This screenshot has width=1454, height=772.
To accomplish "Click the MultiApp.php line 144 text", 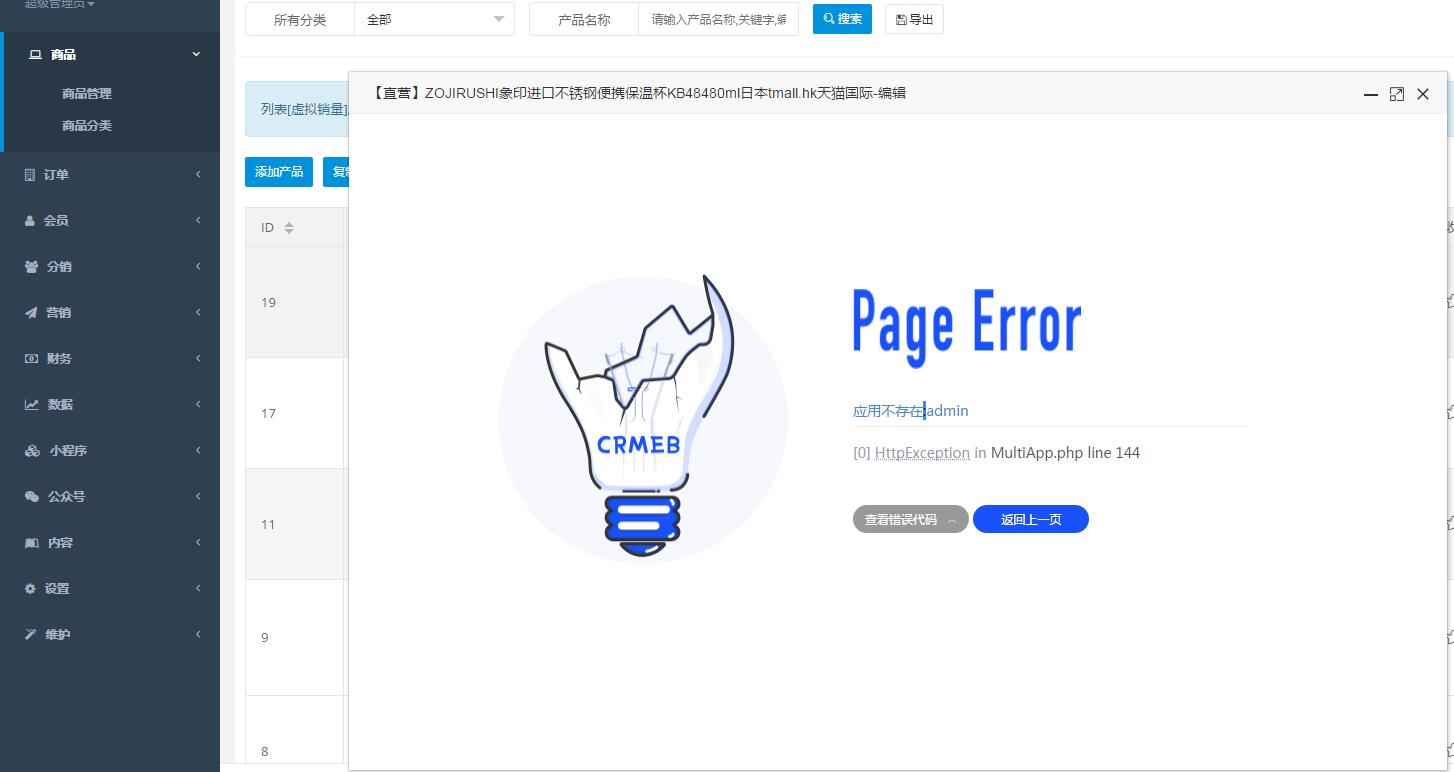I will [x=1065, y=453].
